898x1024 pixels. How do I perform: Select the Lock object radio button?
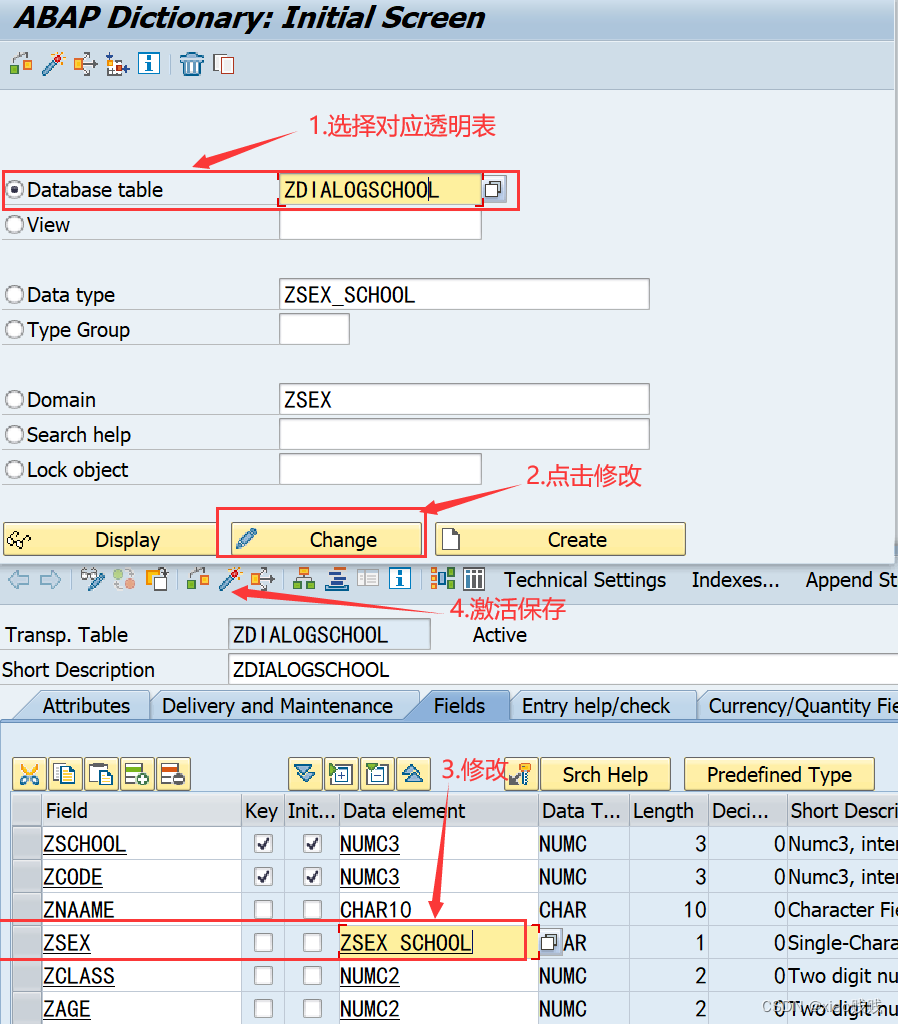15,470
